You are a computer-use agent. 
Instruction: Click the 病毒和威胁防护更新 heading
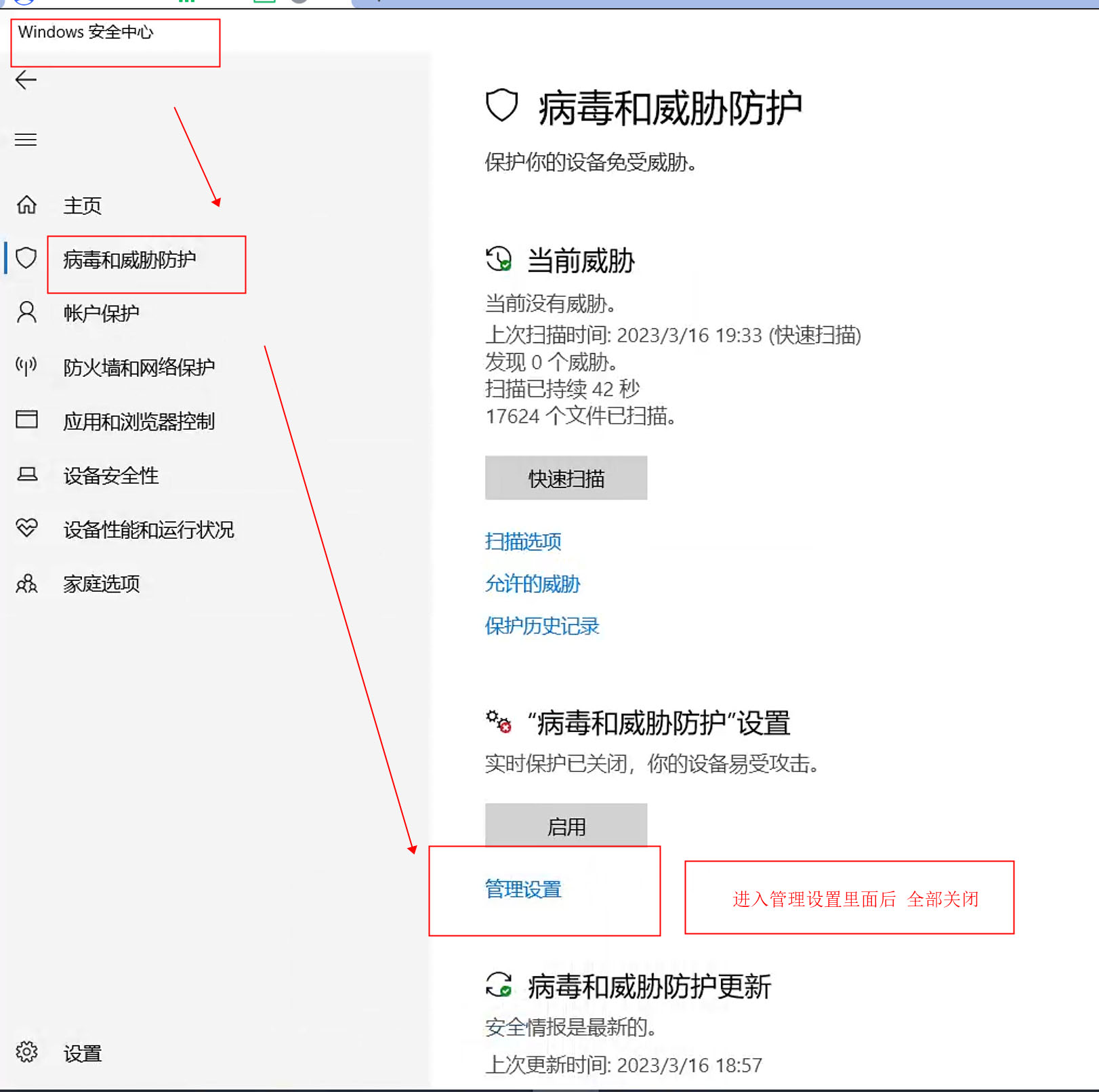[649, 986]
